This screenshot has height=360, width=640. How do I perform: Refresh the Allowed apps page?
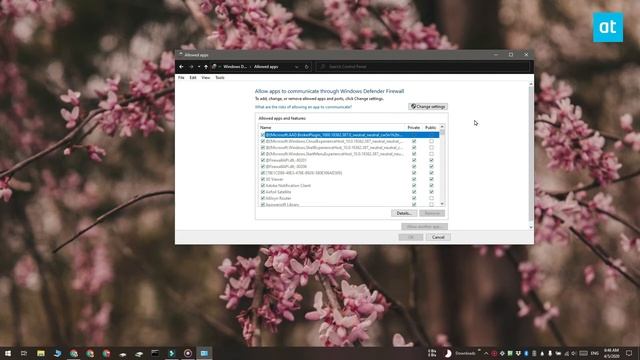pos(307,67)
